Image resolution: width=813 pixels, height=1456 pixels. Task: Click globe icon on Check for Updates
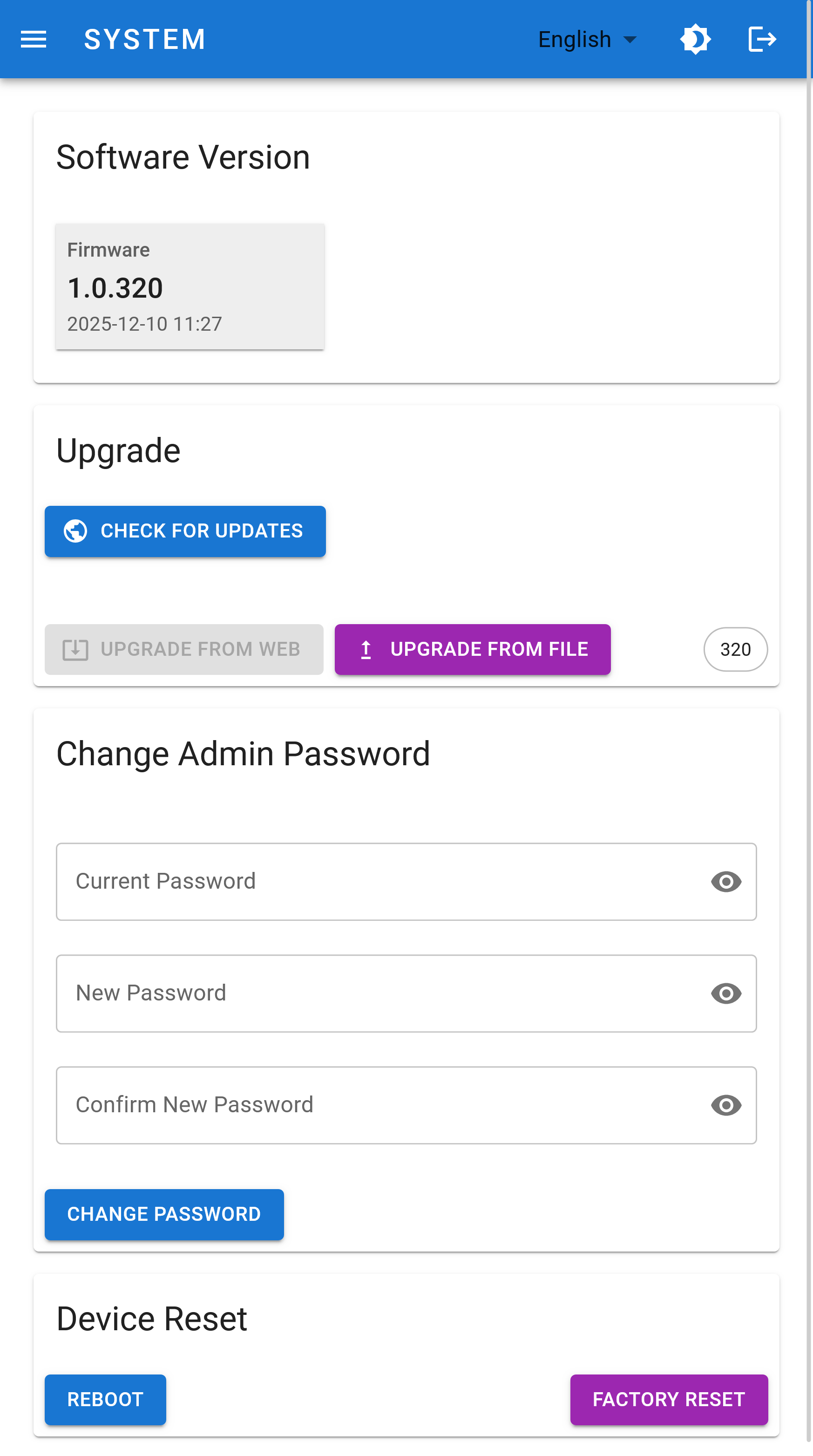(75, 531)
